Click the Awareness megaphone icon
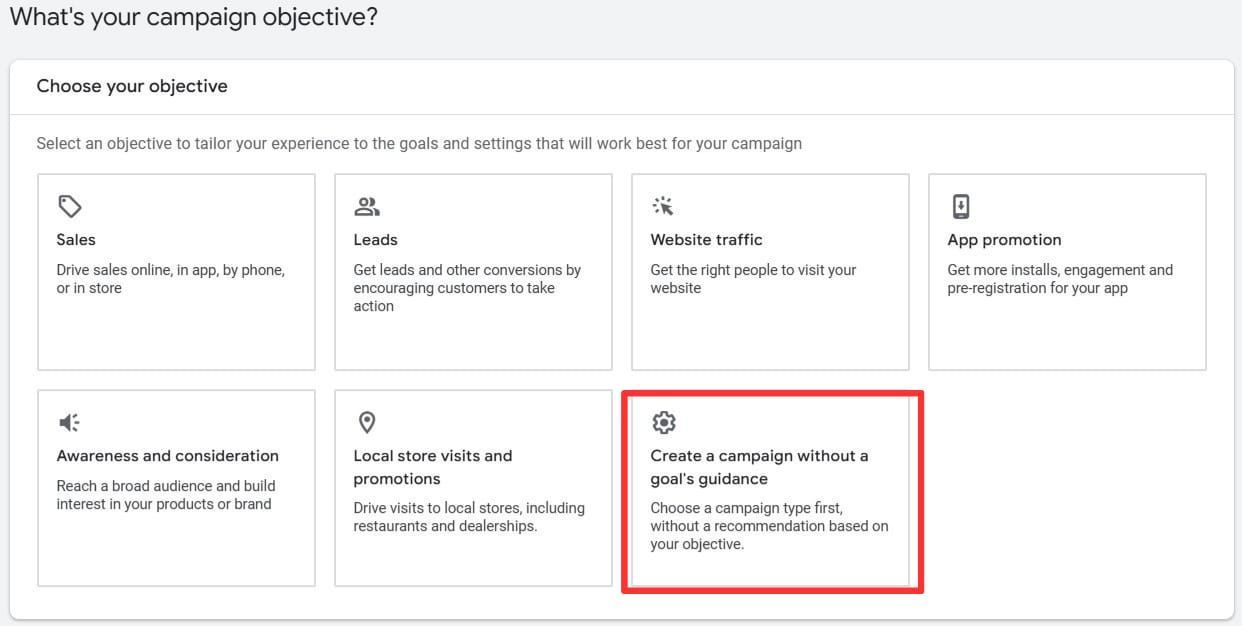Image resolution: width=1242 pixels, height=626 pixels. (x=69, y=423)
